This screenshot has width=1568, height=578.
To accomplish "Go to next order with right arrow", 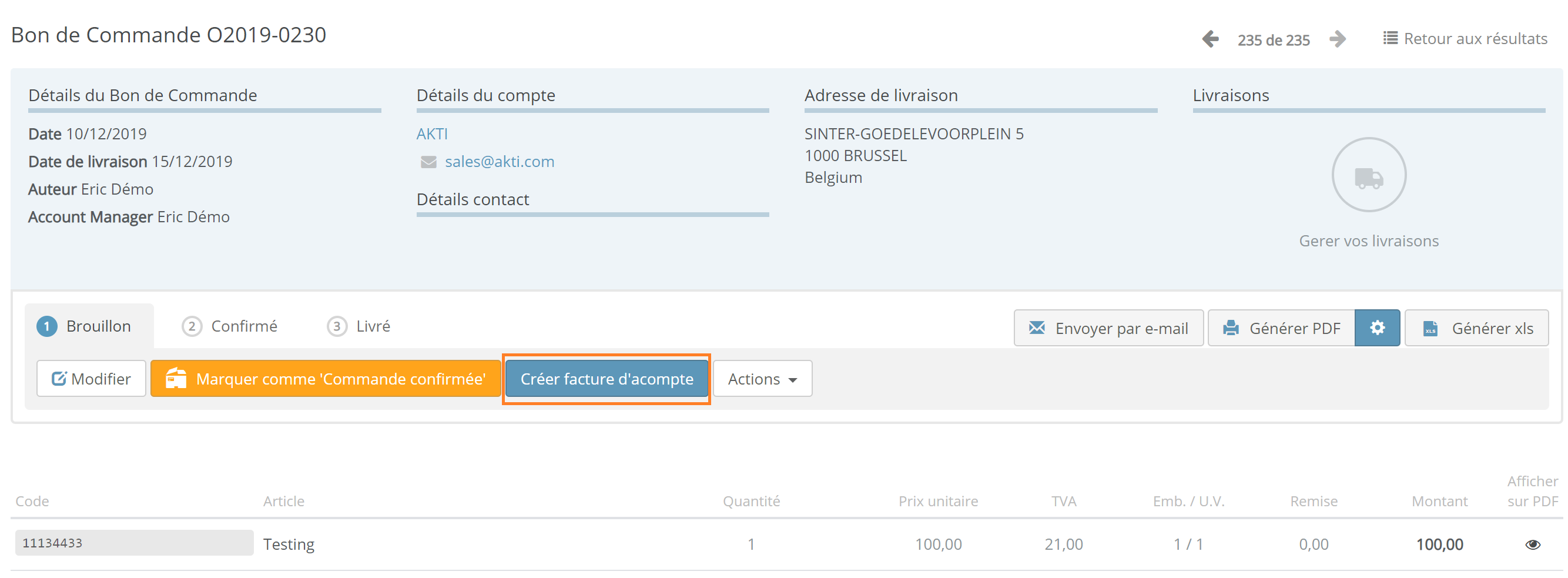I will 1337,39.
